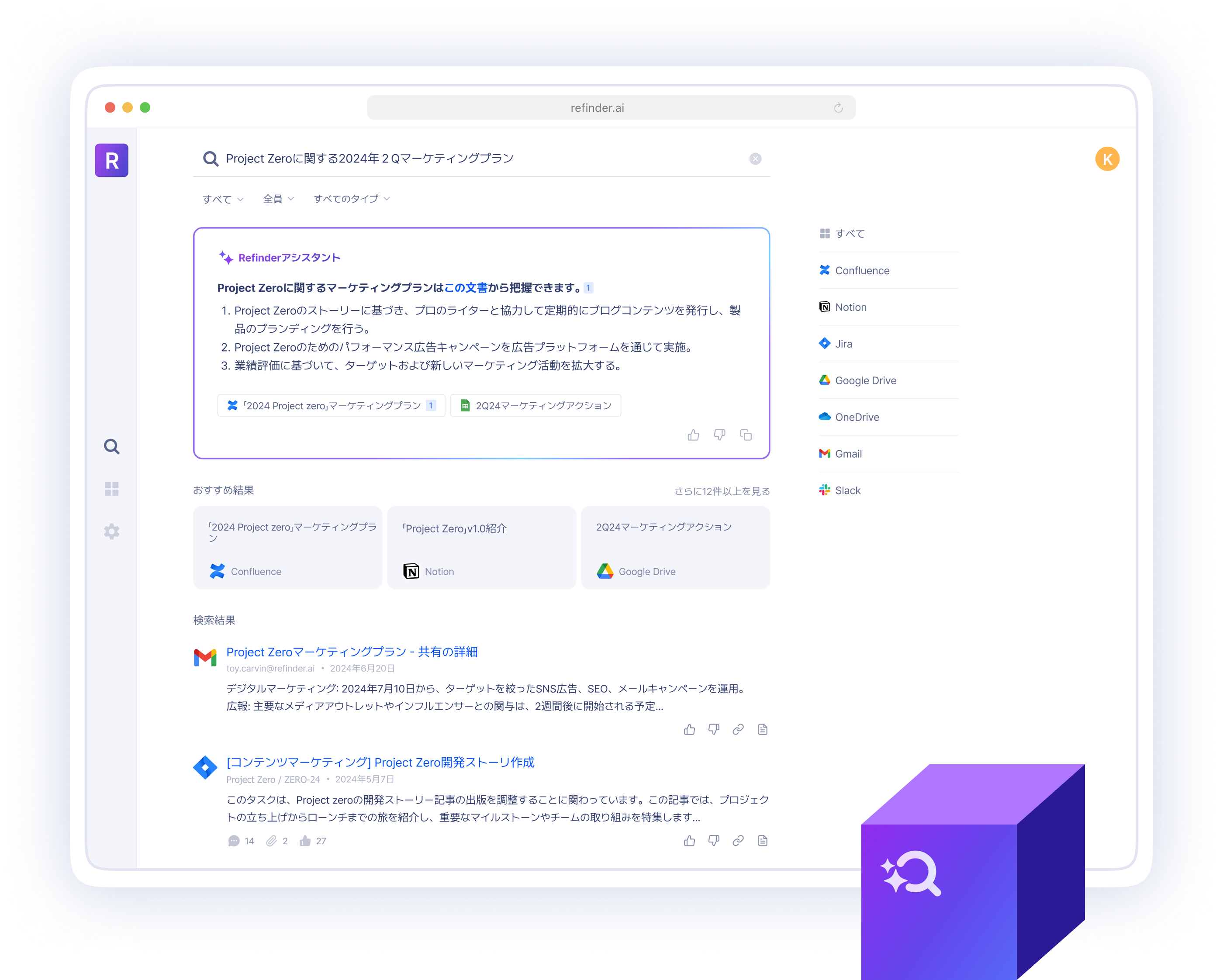The image size is (1223, 980).
Task: Click the likes count 27 icon
Action: click(x=305, y=841)
